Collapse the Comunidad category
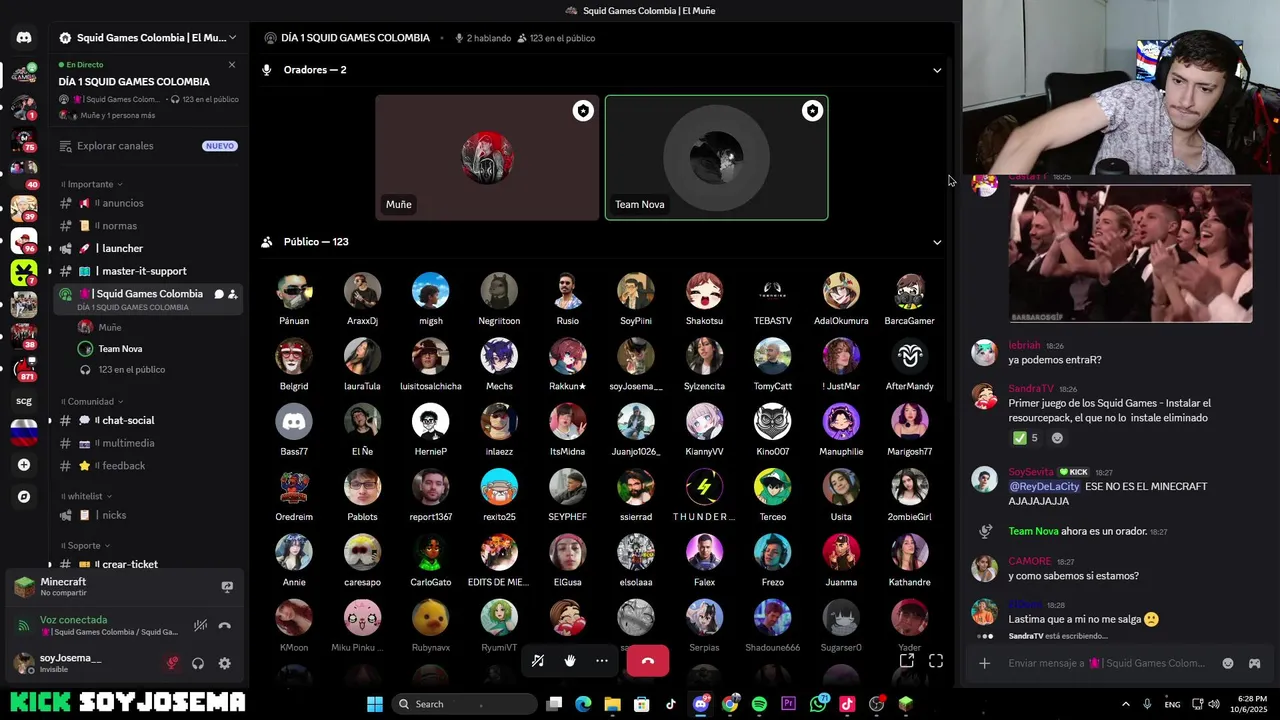Viewport: 1280px width, 720px height. pos(92,401)
